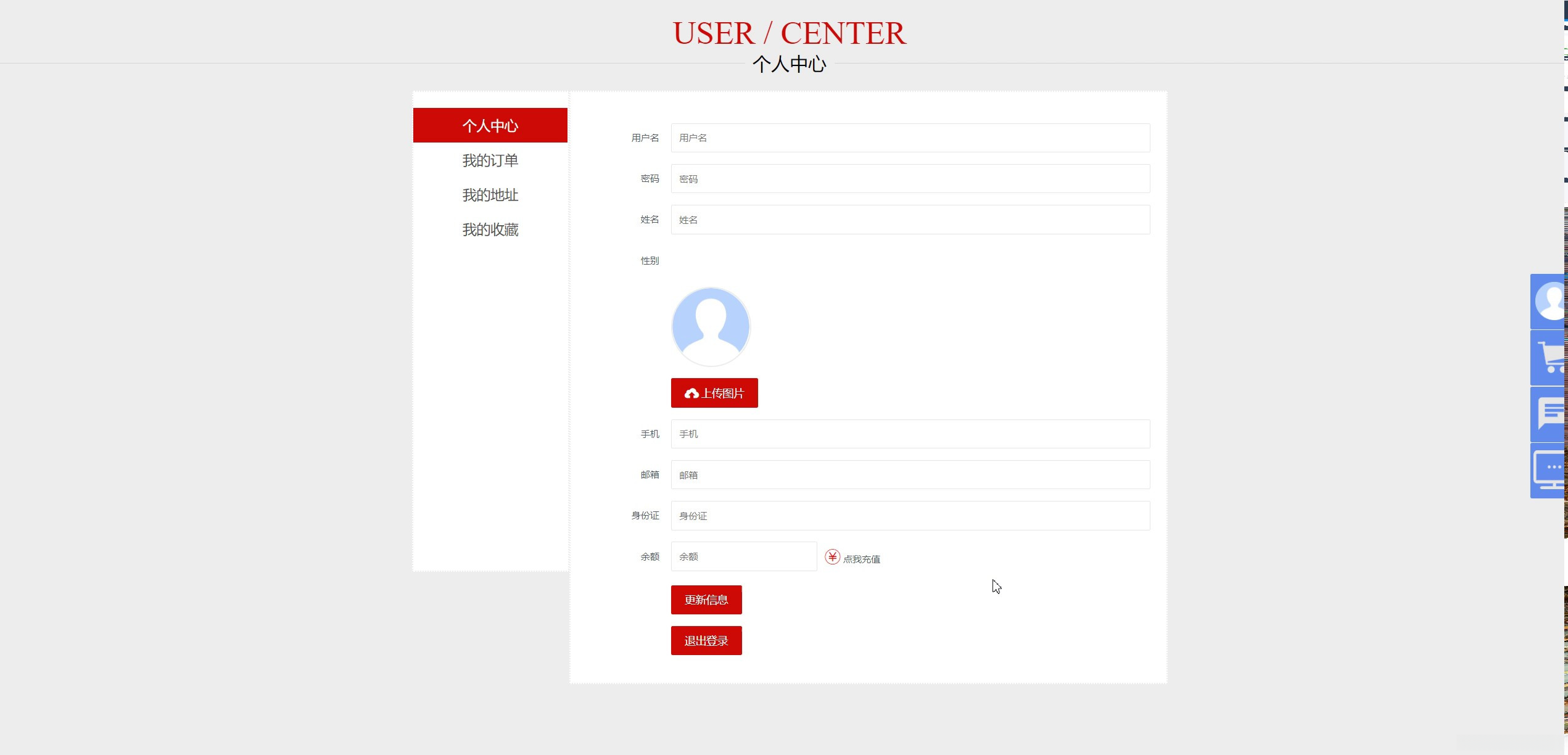This screenshot has height=755, width=1568.
Task: Click the default avatar profile picture
Action: point(711,327)
